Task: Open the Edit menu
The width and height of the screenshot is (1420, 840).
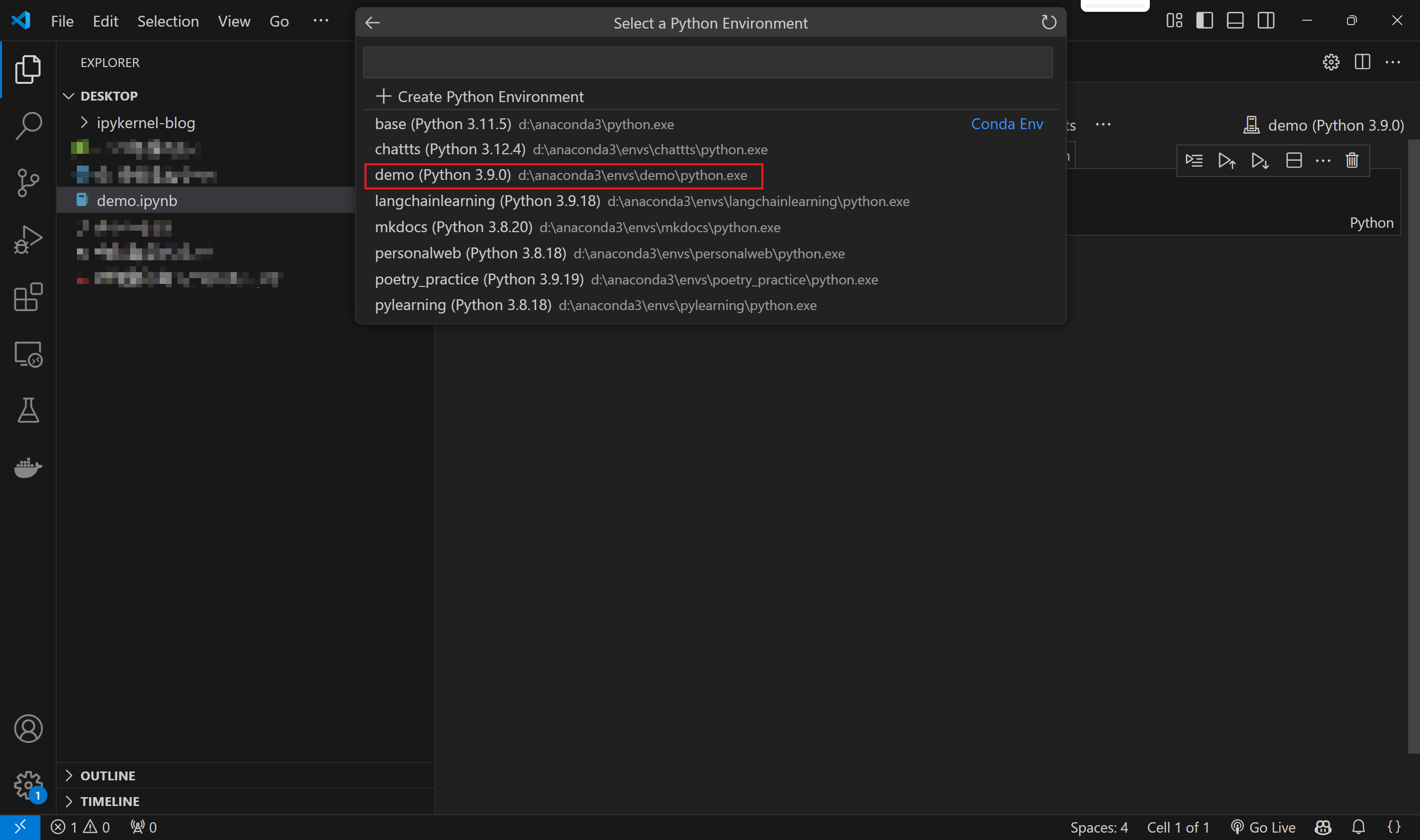Action: coord(106,21)
